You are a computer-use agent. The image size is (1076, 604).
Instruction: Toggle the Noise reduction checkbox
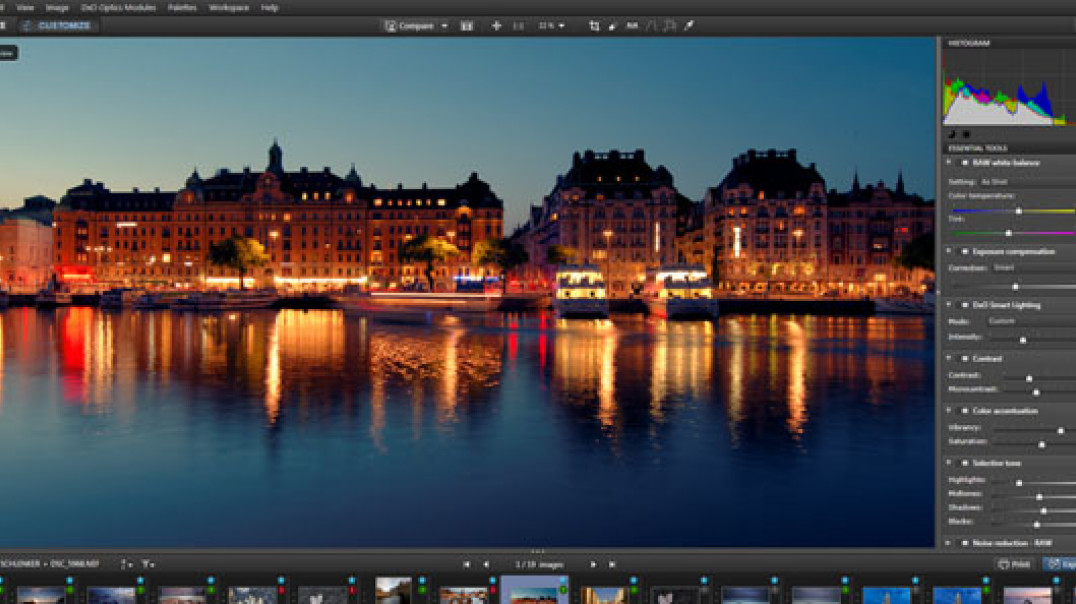tap(964, 543)
